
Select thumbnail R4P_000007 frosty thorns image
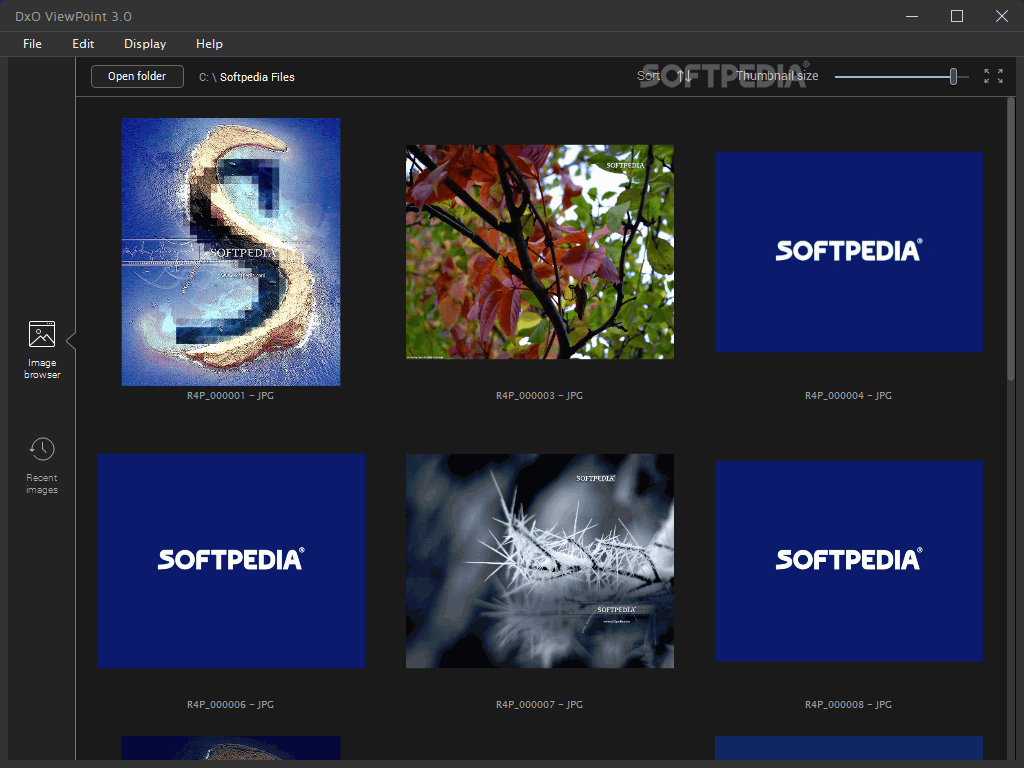coord(539,560)
